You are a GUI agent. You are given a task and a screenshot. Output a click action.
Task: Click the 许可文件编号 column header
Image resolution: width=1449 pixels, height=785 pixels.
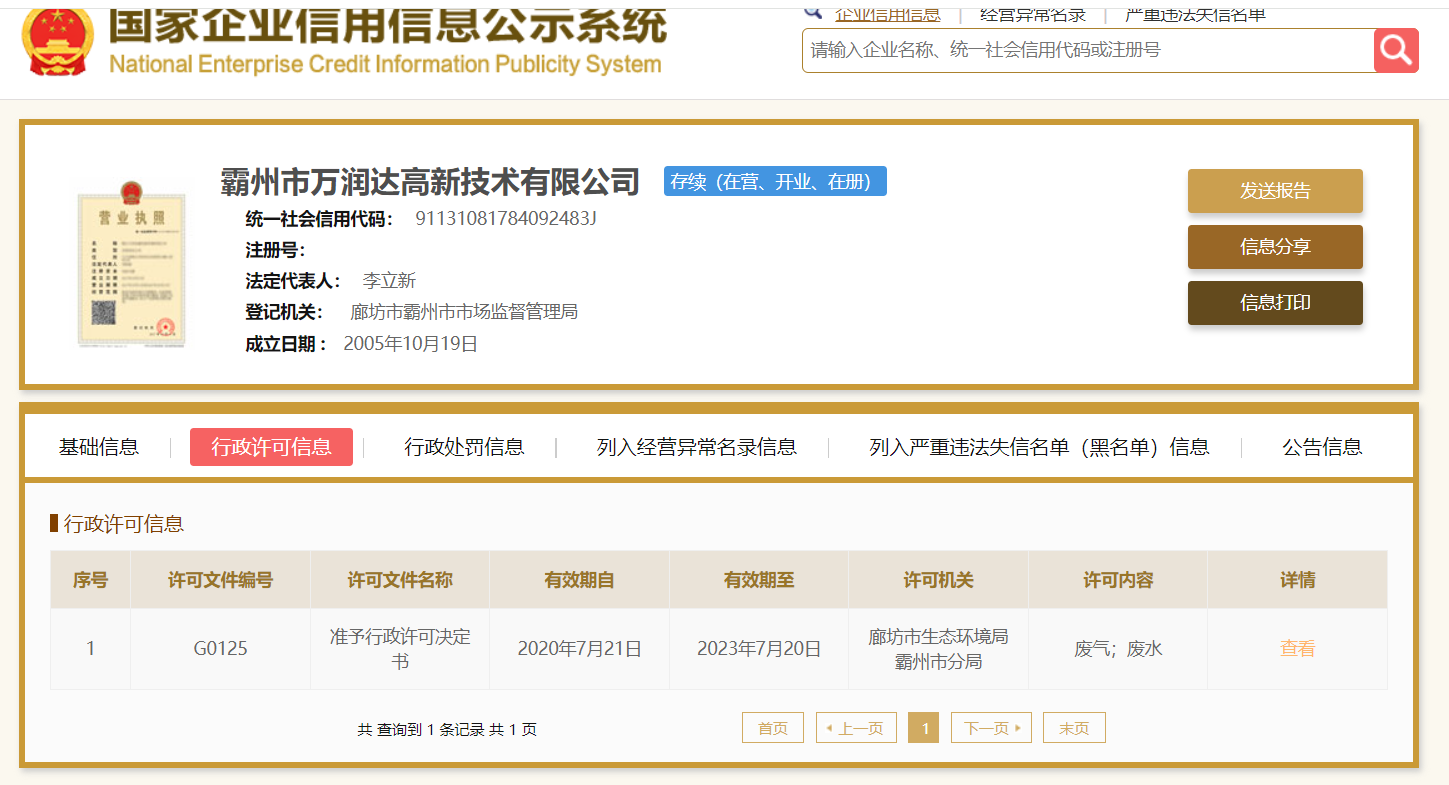(220, 580)
